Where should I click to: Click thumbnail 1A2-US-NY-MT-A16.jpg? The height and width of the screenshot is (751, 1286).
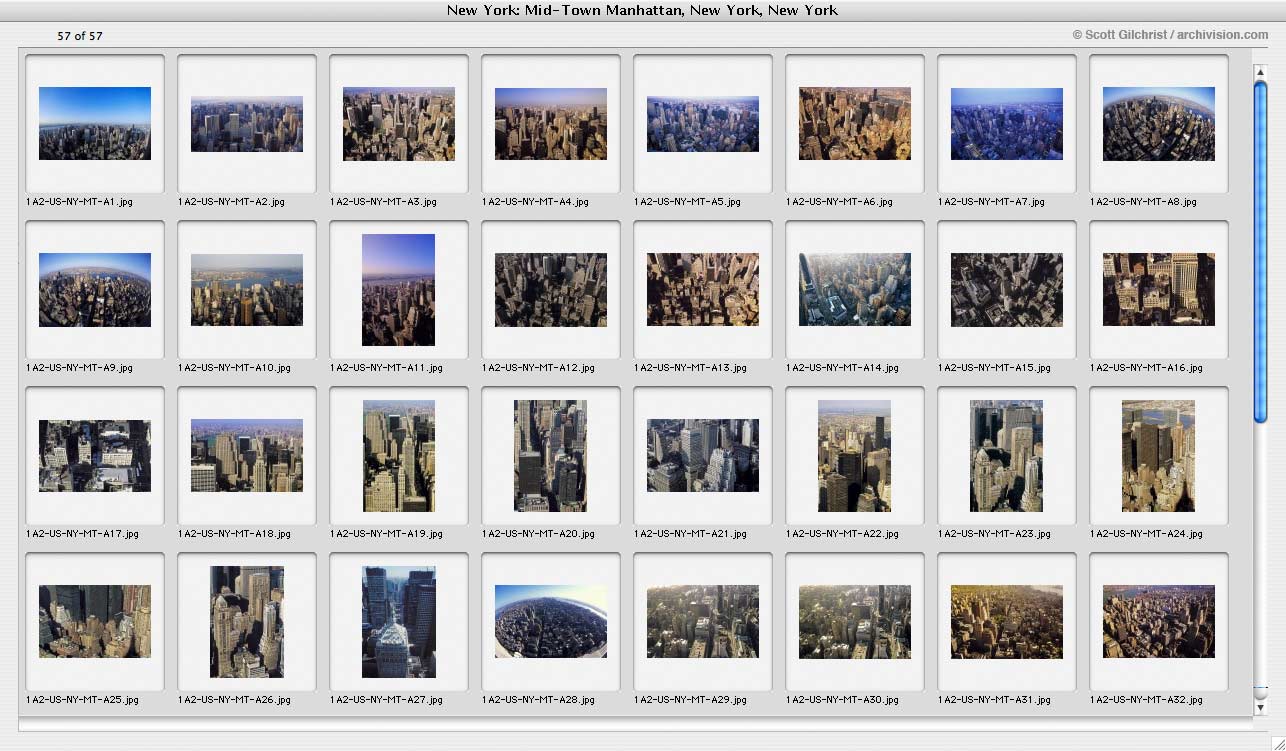coord(1159,290)
